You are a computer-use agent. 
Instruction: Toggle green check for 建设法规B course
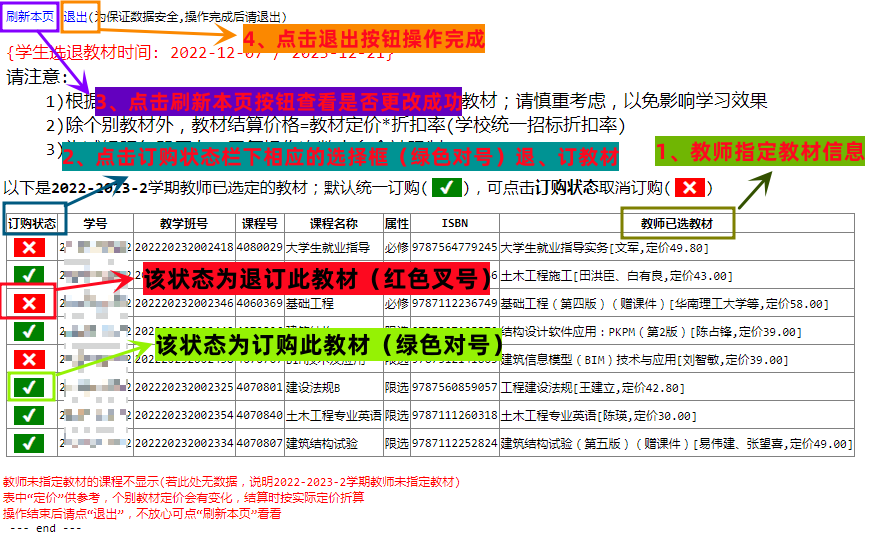(30, 387)
